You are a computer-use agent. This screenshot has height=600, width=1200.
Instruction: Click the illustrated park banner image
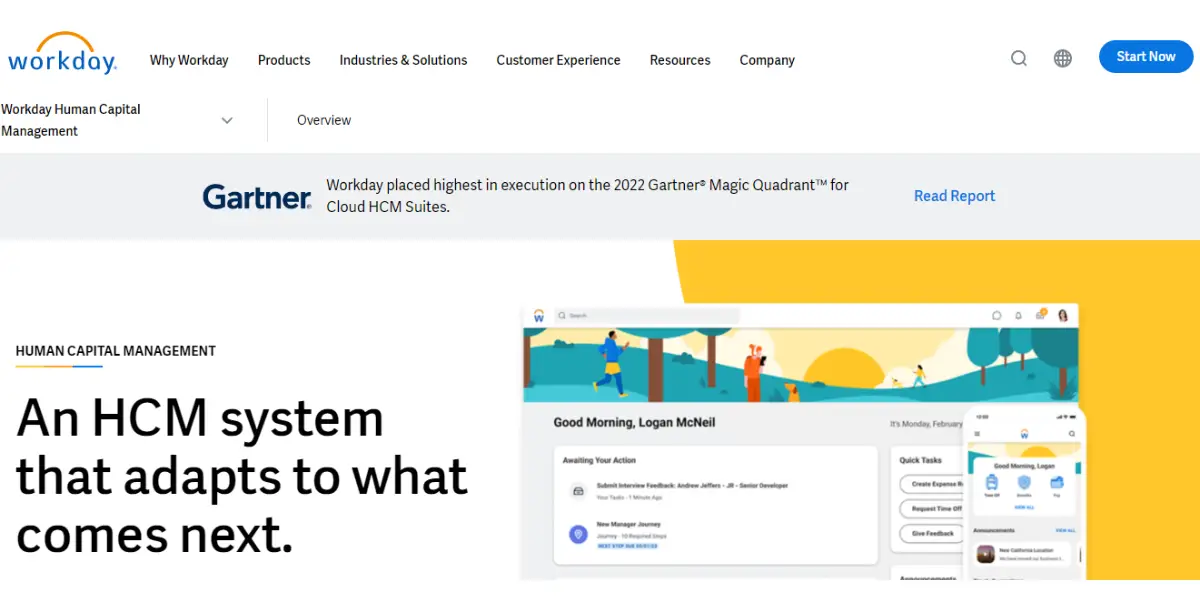[800, 366]
